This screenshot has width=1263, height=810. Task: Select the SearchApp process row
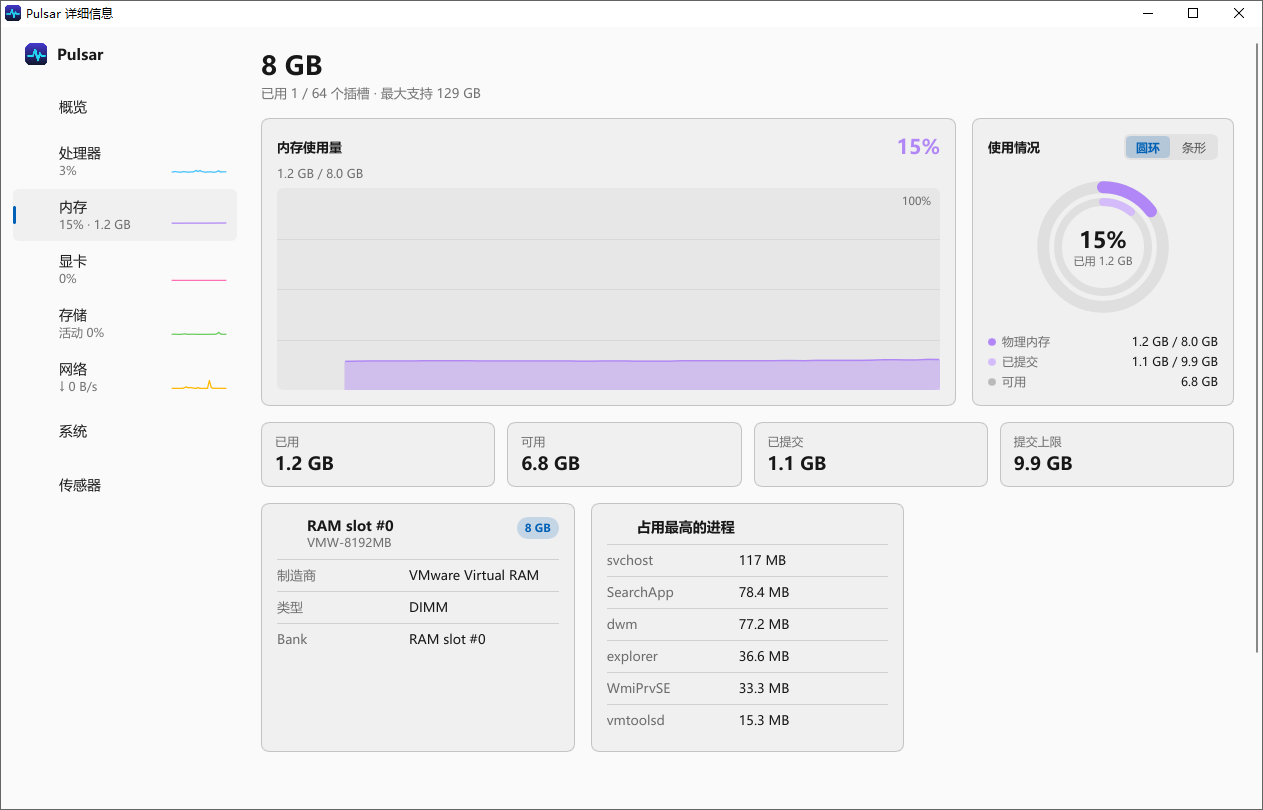747,592
